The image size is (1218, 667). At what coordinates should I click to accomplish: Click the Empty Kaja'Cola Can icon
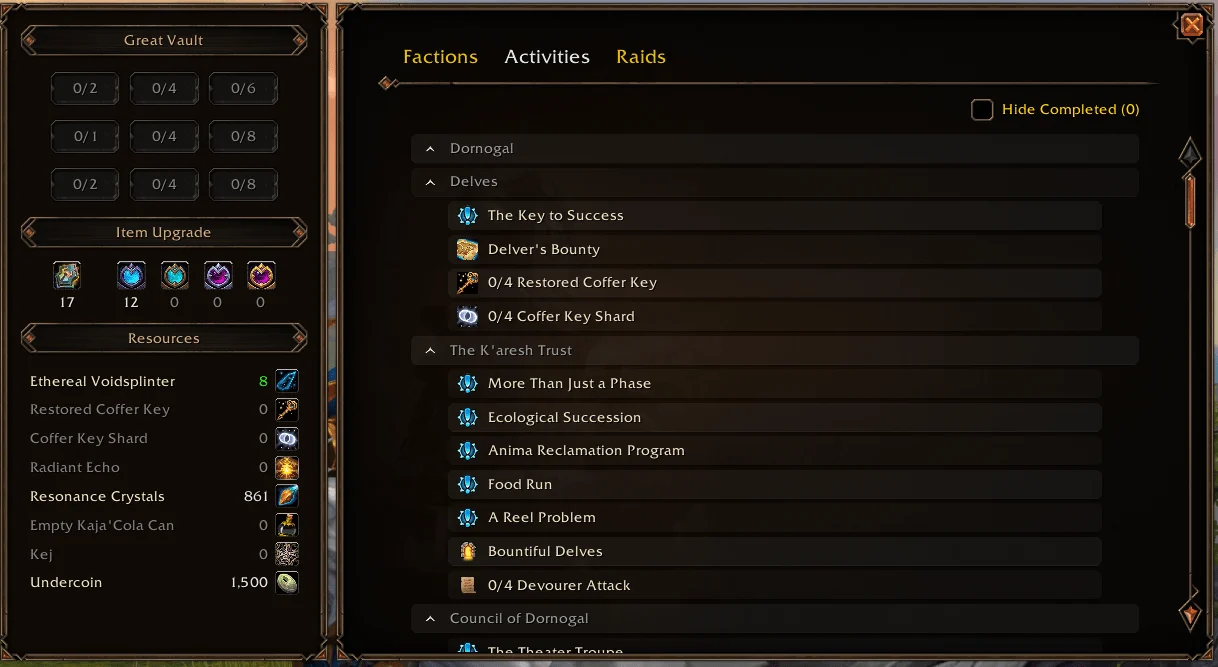[x=287, y=525]
